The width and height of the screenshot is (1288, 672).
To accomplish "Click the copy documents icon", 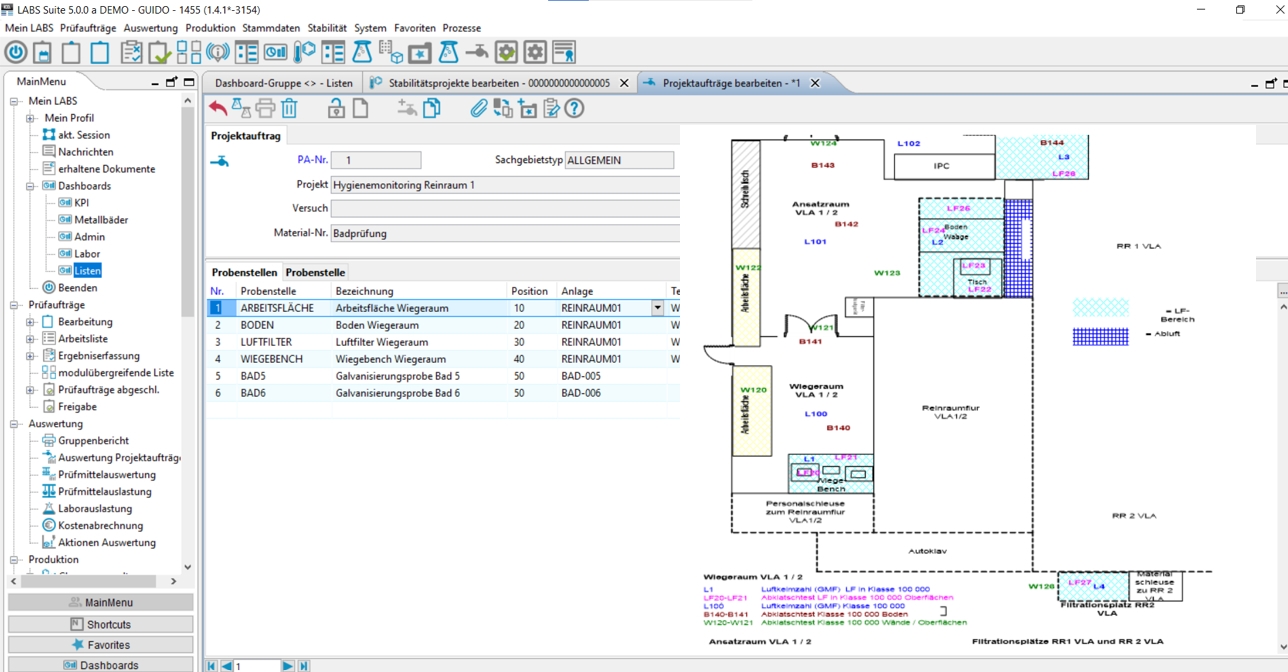I will coord(432,108).
